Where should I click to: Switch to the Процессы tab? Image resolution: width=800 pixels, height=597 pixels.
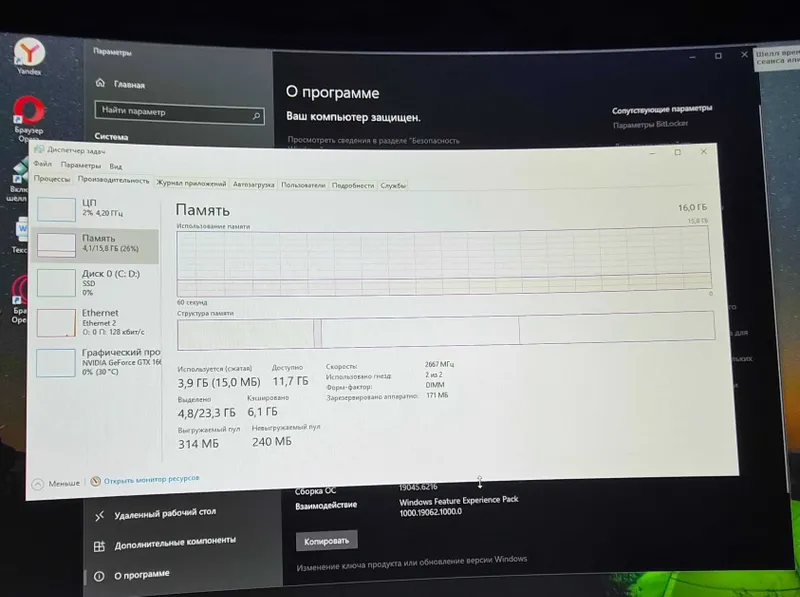point(52,179)
